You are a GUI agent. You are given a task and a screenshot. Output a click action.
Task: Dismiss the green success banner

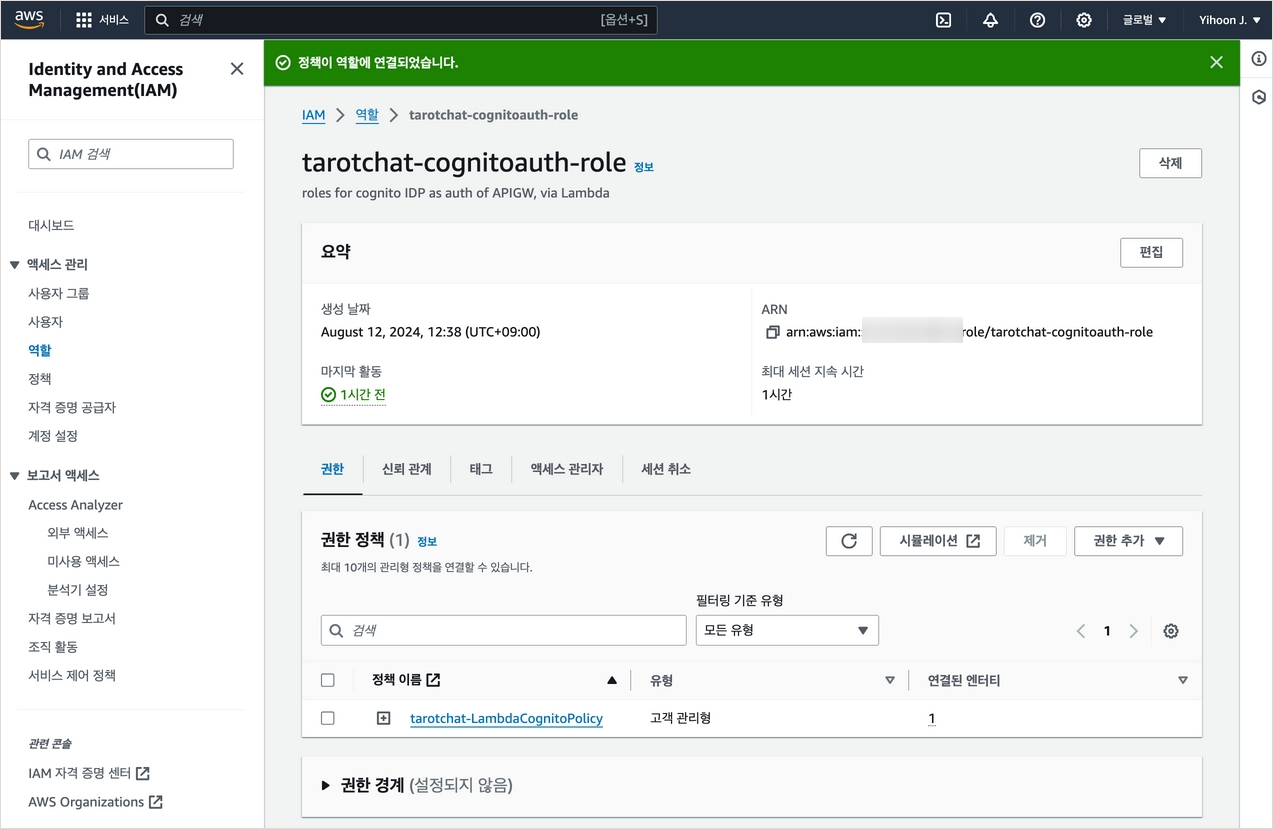pos(1216,62)
